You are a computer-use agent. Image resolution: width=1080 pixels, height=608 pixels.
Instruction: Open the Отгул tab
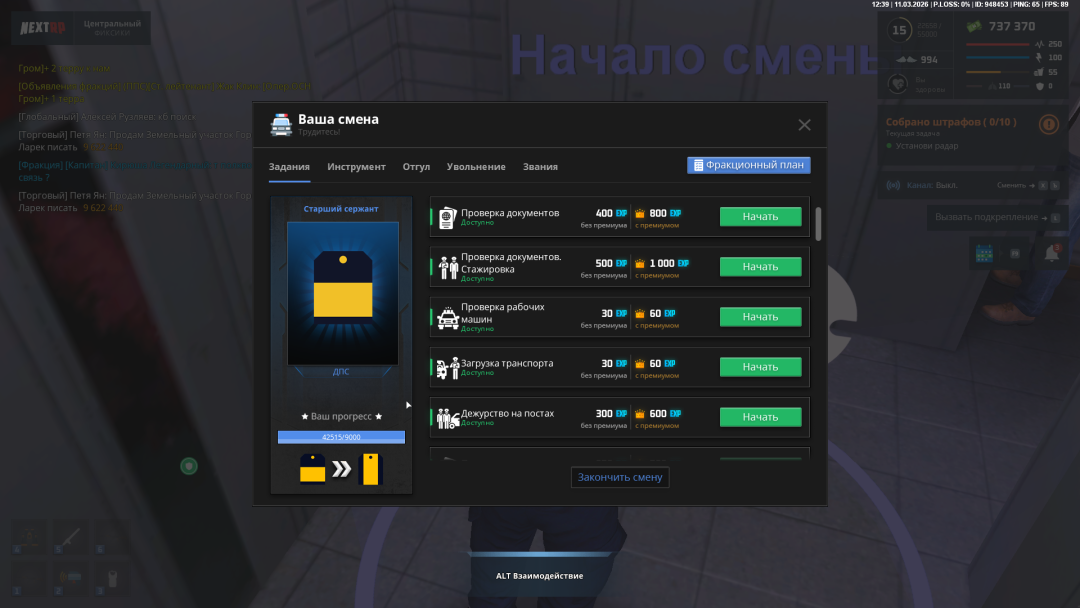[x=416, y=167]
